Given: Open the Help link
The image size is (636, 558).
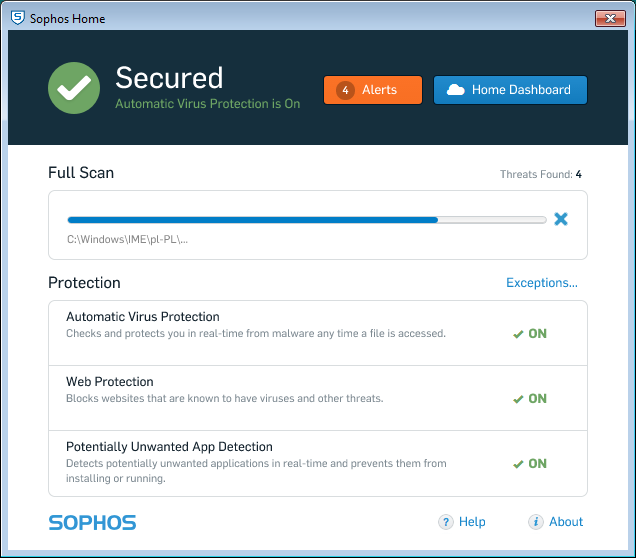Looking at the screenshot, I should point(472,522).
